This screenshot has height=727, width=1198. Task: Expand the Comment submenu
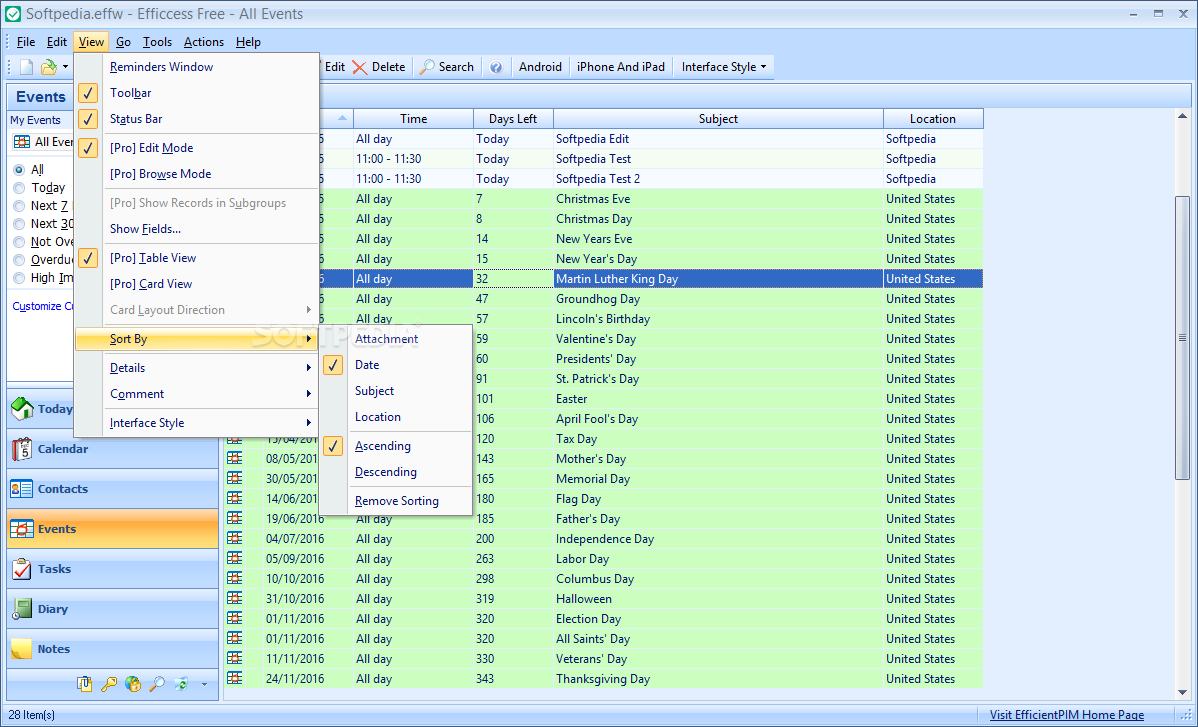point(196,394)
